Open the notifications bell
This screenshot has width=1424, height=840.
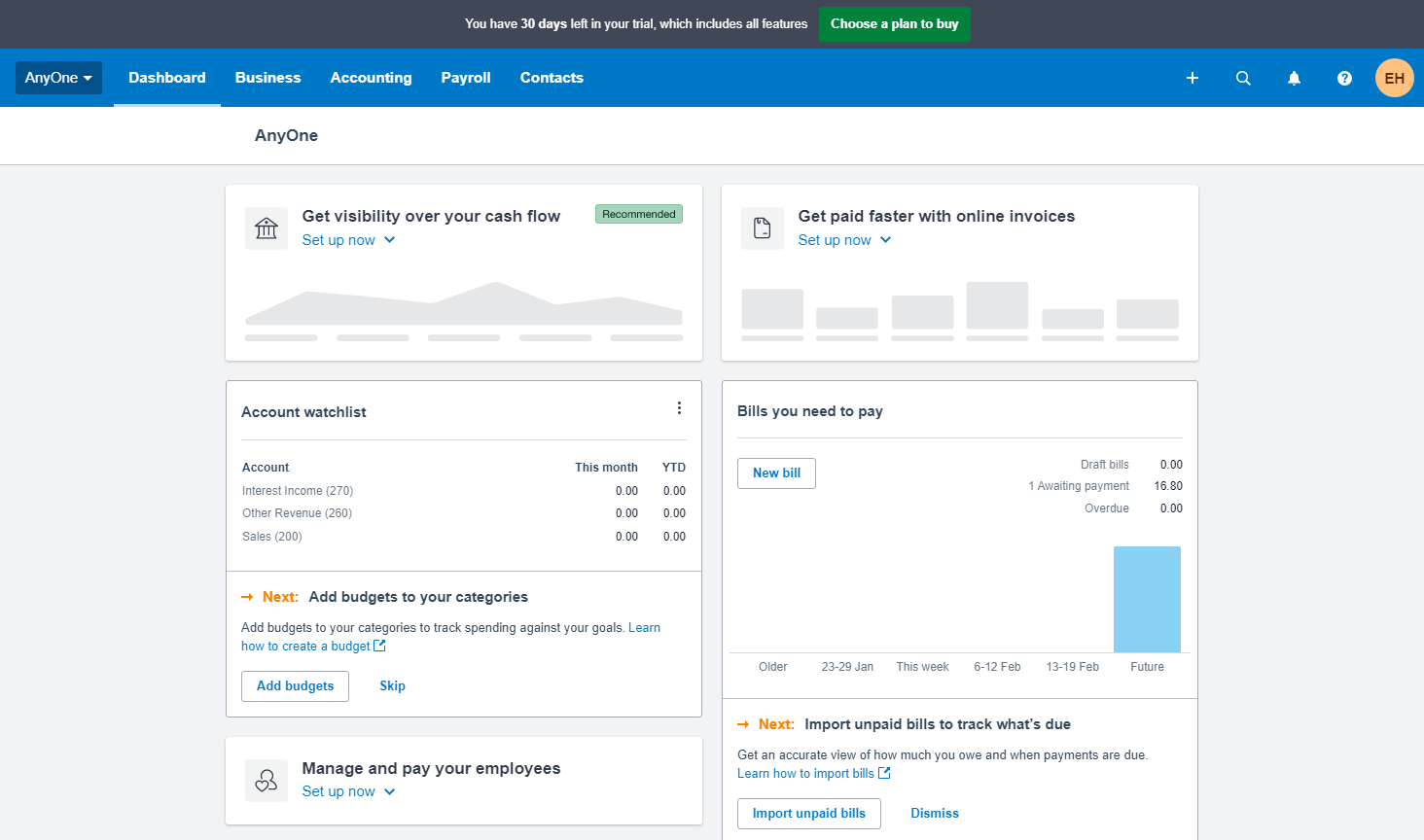tap(1294, 78)
